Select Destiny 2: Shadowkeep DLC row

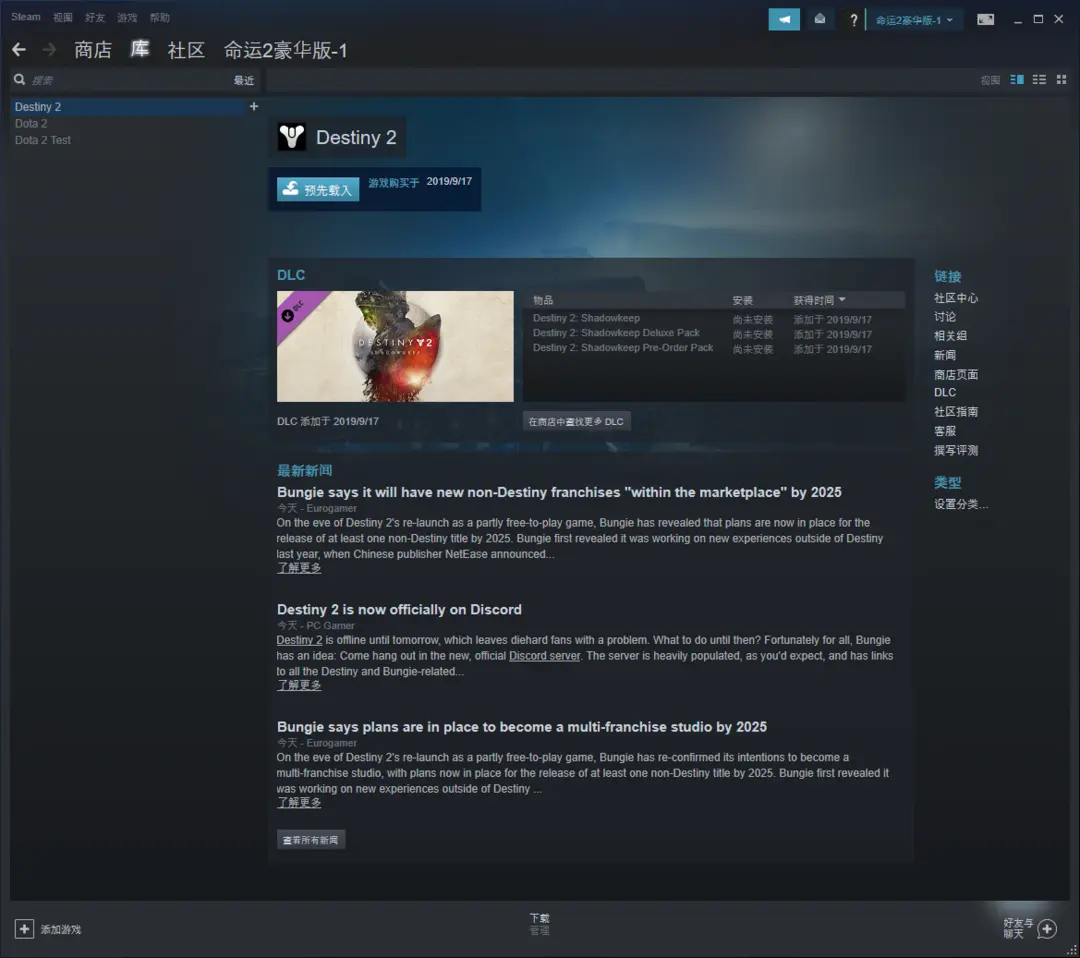pos(714,319)
